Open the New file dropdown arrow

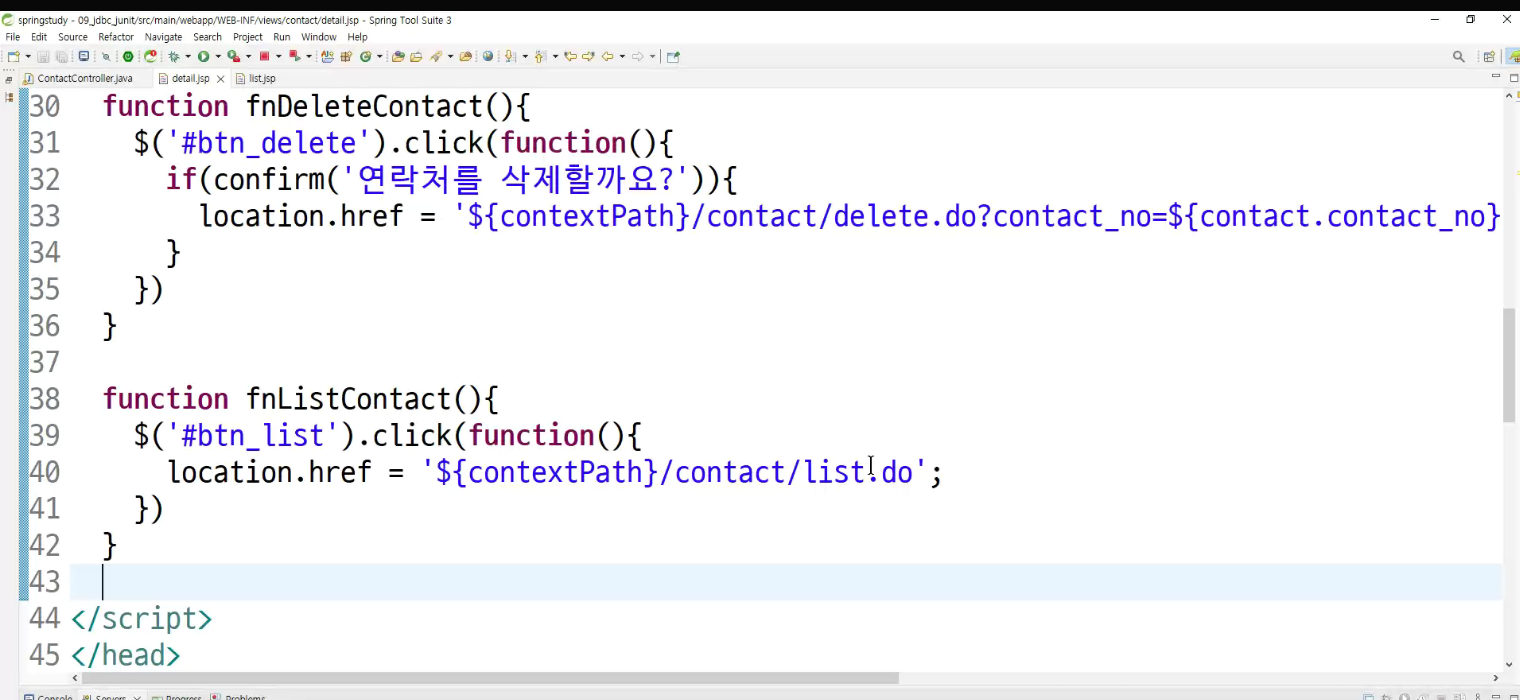pyautogui.click(x=28, y=57)
